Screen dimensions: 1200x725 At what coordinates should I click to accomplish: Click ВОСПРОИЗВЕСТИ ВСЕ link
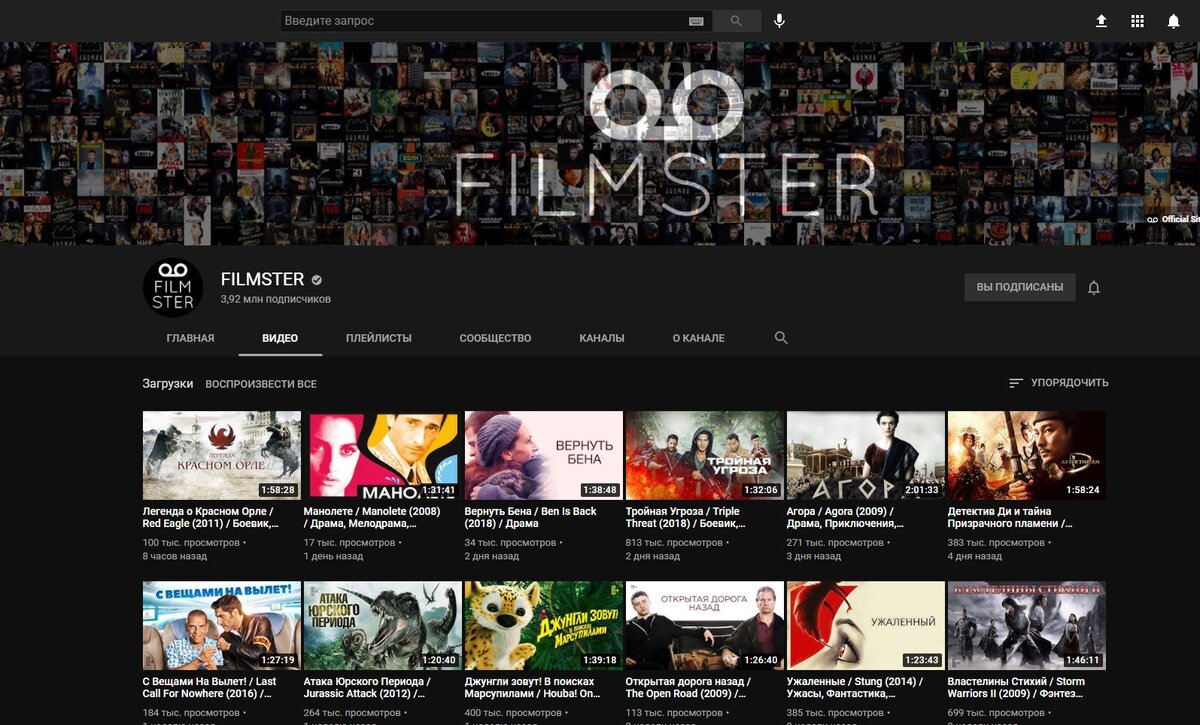coord(261,384)
